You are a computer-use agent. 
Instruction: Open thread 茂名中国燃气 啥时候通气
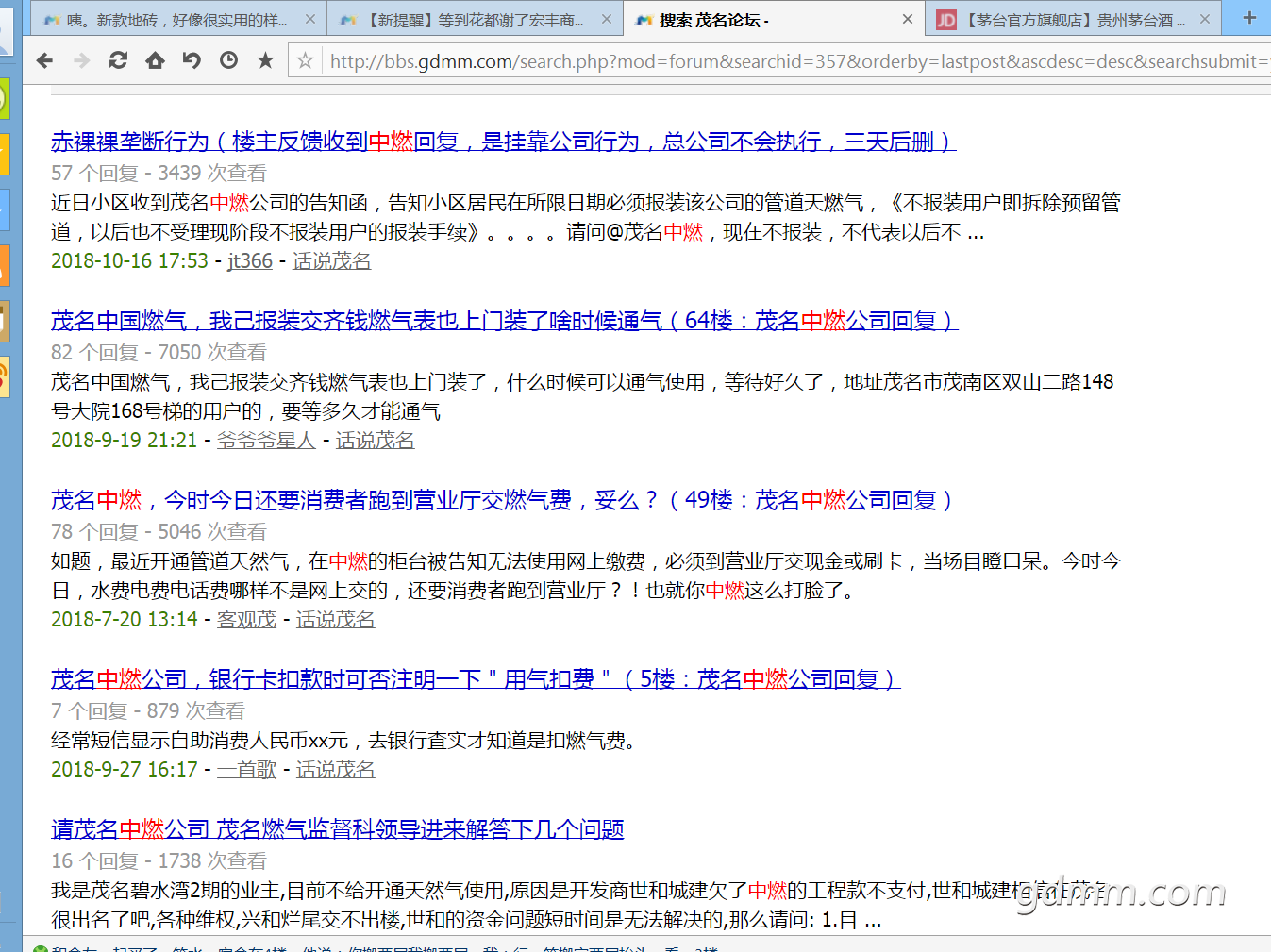505,321
